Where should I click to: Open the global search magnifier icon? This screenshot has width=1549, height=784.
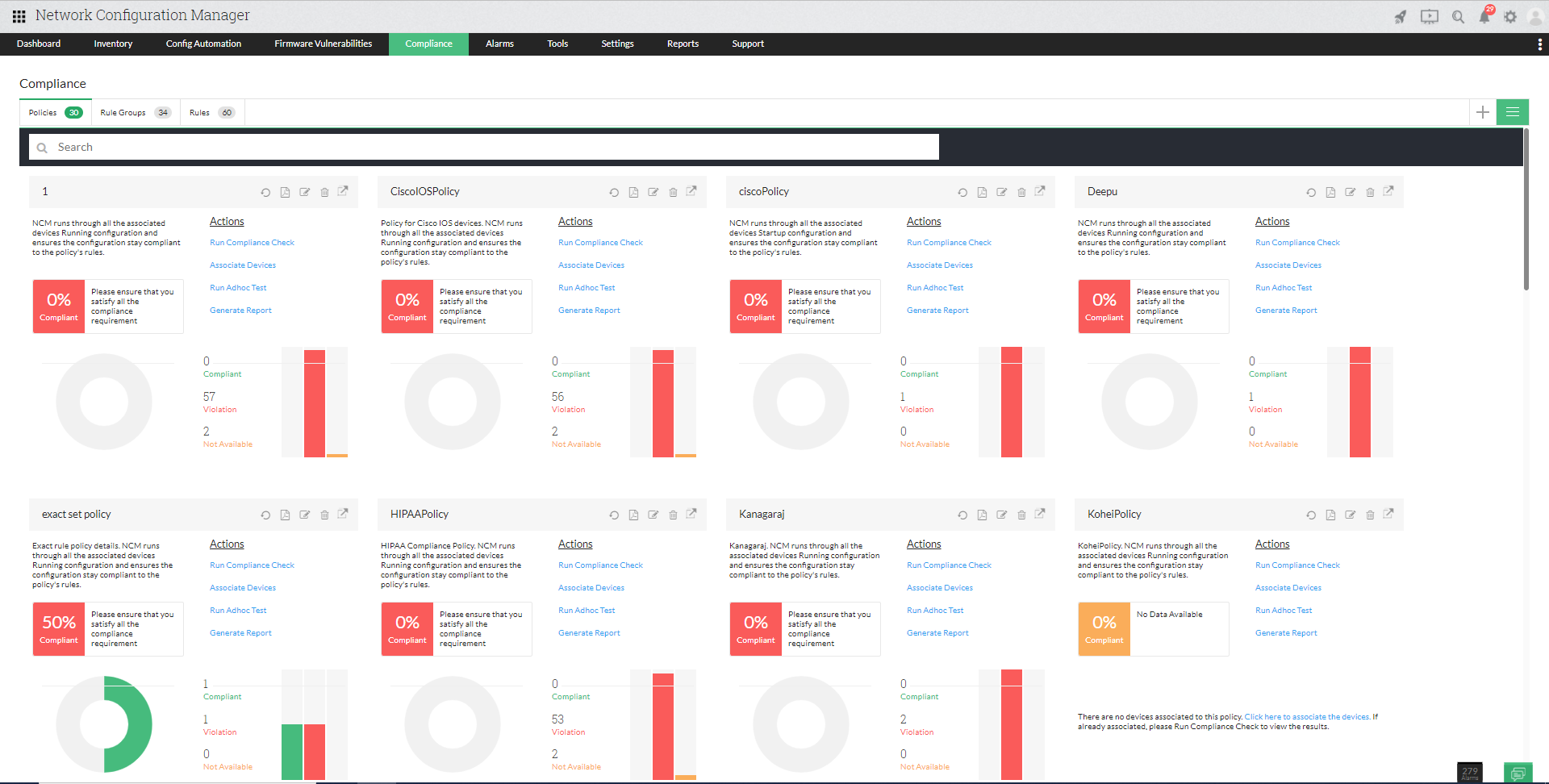pyautogui.click(x=1457, y=16)
